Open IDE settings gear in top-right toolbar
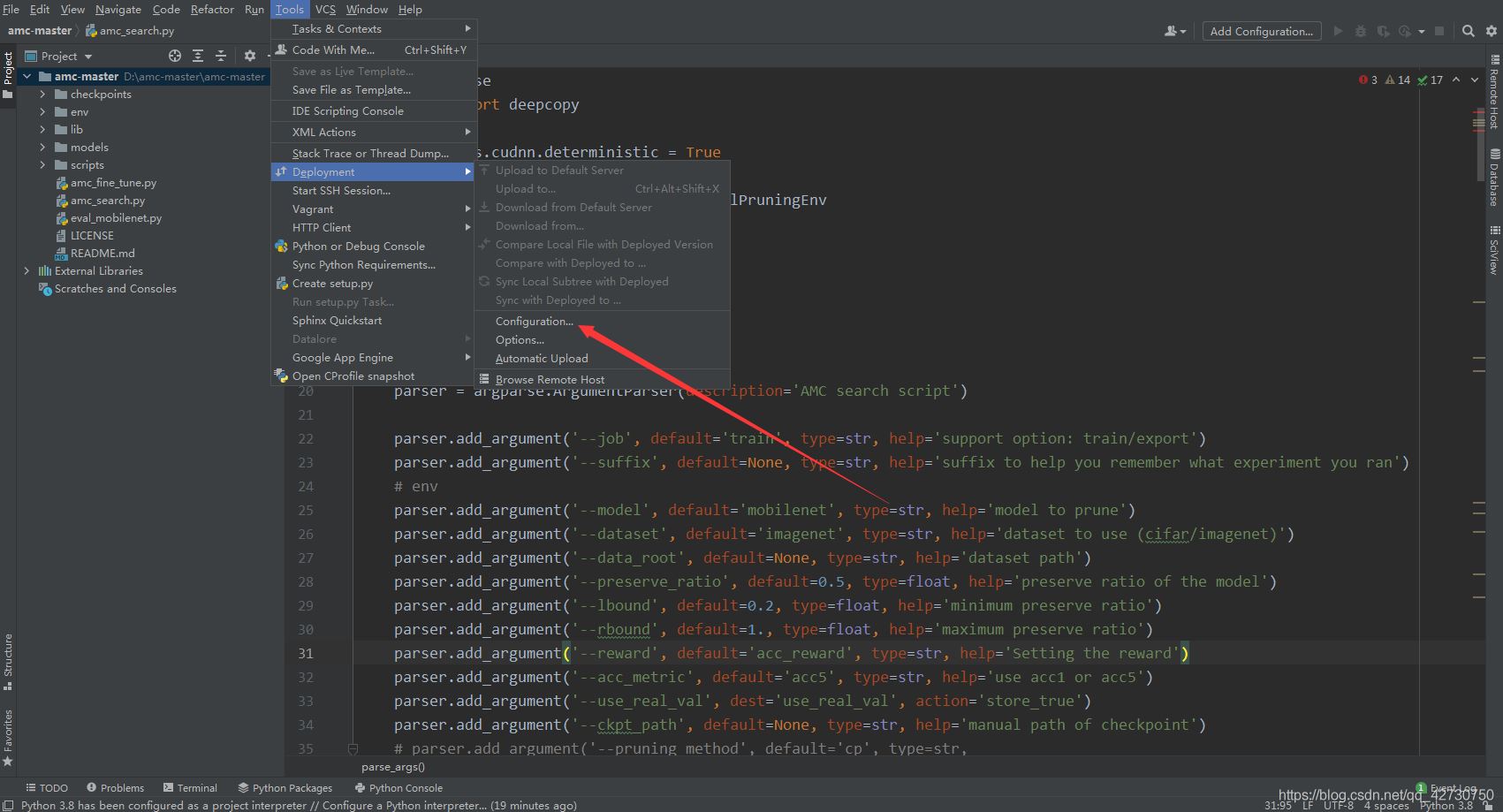 click(1492, 31)
